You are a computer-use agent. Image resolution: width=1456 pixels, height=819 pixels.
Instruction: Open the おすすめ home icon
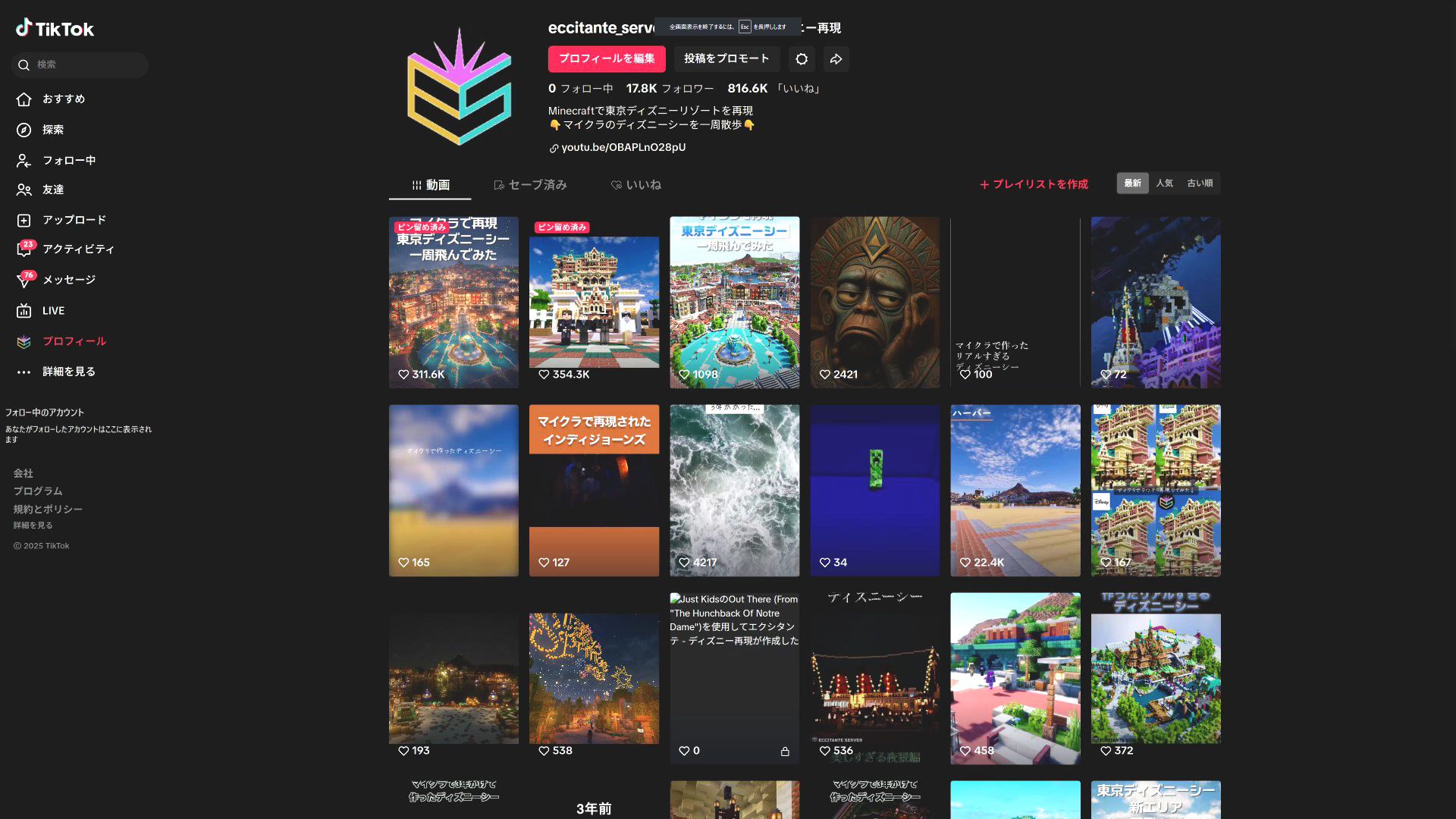[24, 99]
